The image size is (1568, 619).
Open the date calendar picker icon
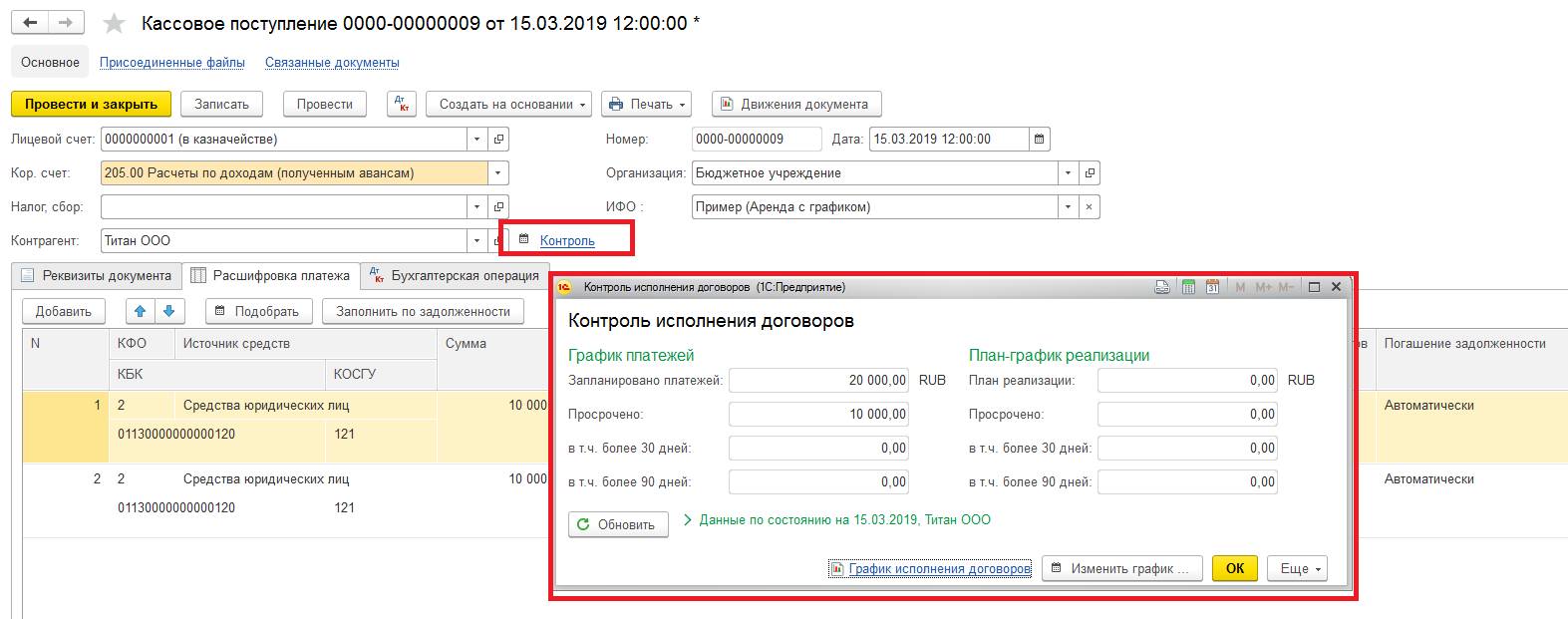1039,140
